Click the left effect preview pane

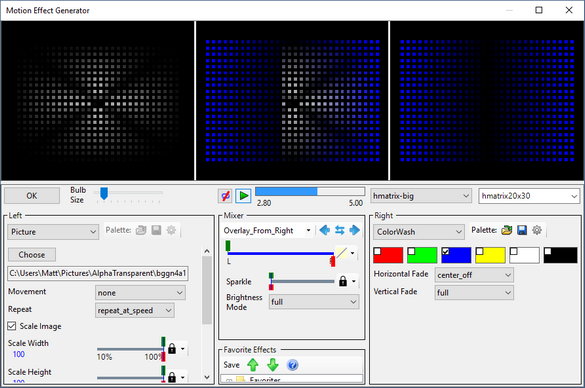[98, 101]
